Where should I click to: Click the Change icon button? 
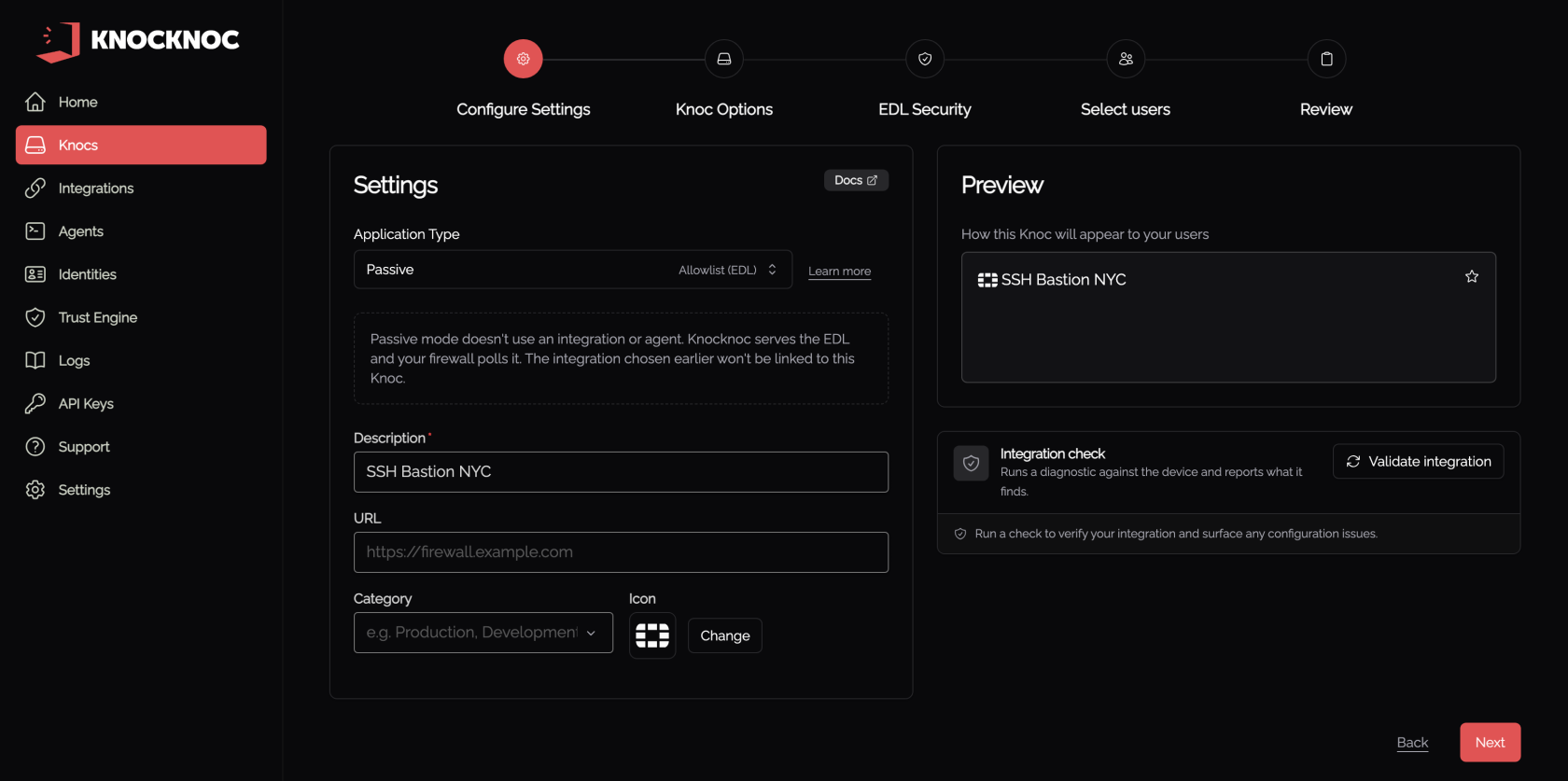[725, 635]
